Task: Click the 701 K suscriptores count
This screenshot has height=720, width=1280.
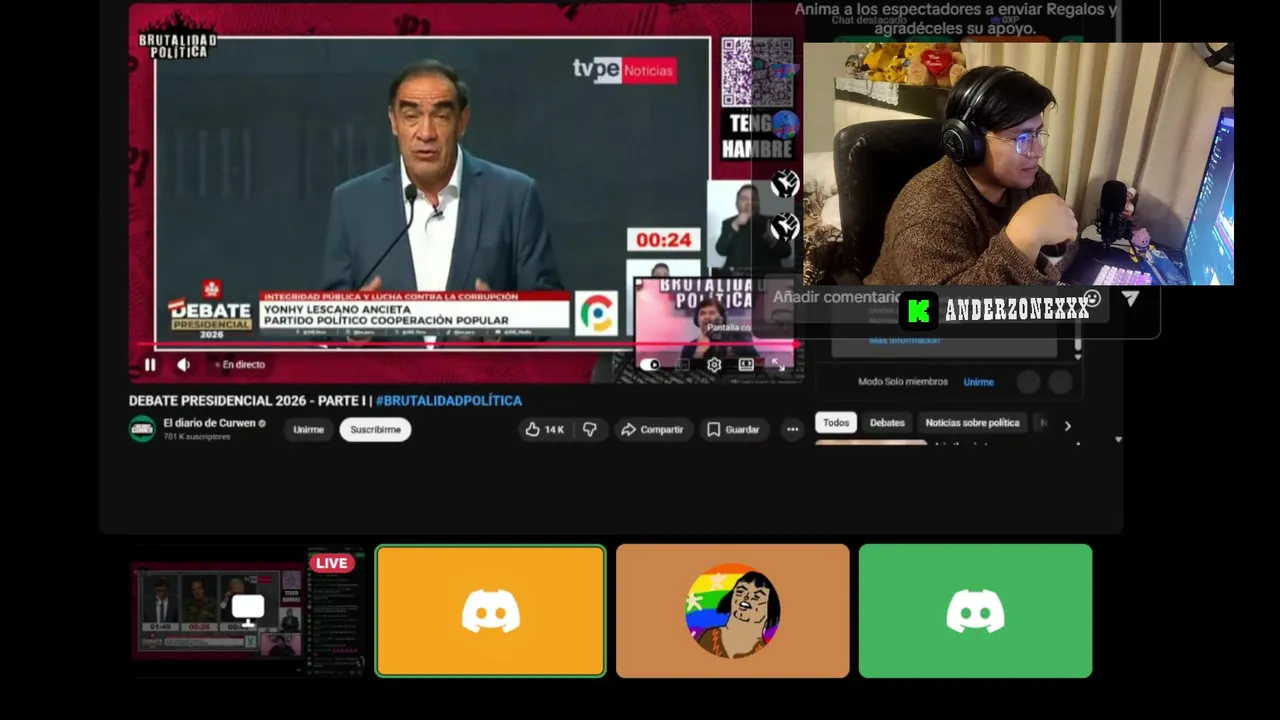Action: point(197,437)
